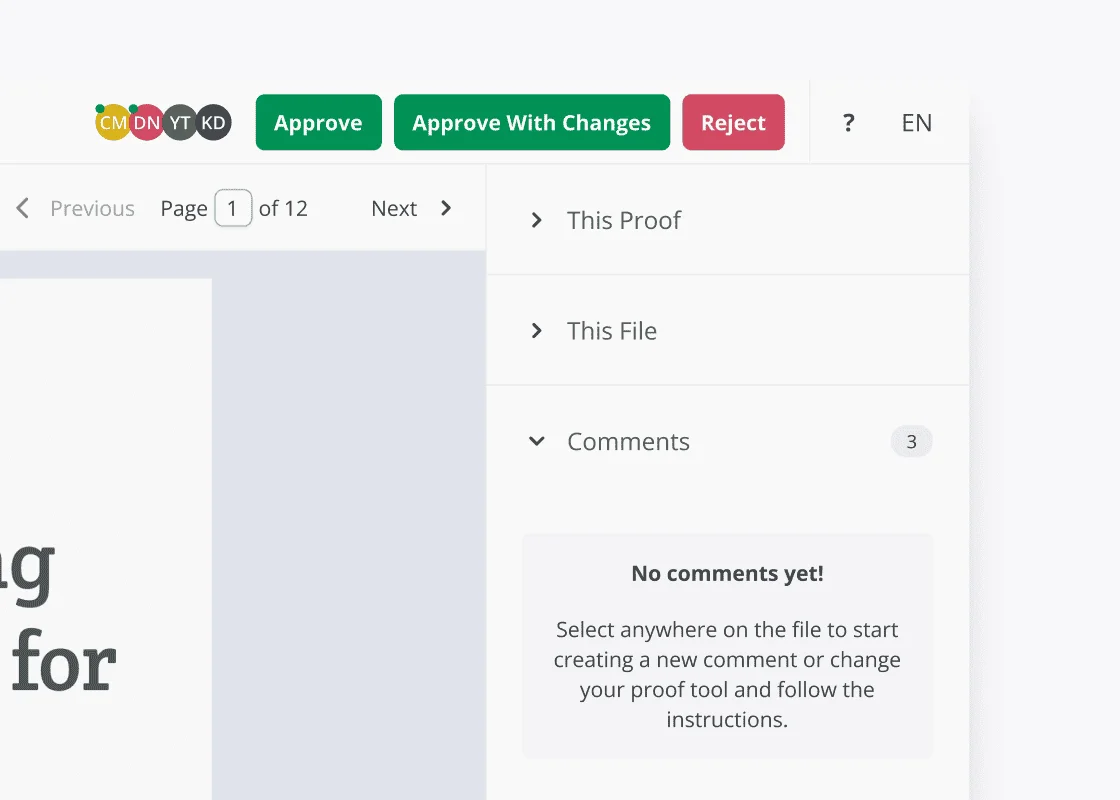Select the YT reviewer avatar
This screenshot has height=800, width=1120.
[180, 122]
